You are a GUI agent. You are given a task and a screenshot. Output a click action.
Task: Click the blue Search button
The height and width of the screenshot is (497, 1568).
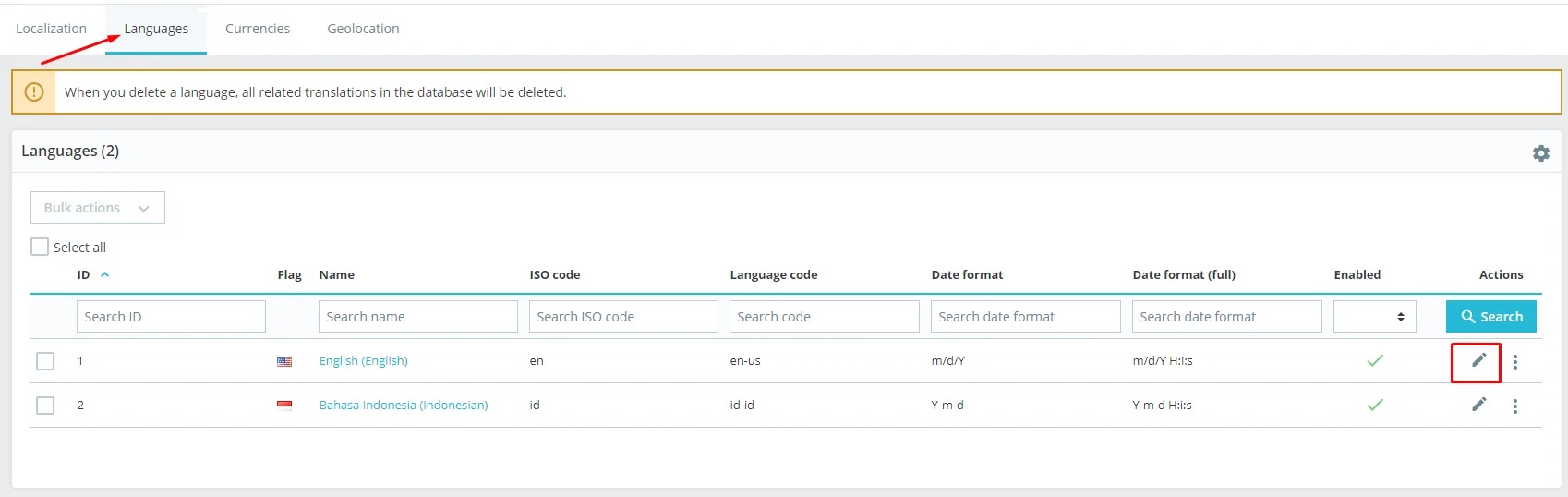point(1490,317)
